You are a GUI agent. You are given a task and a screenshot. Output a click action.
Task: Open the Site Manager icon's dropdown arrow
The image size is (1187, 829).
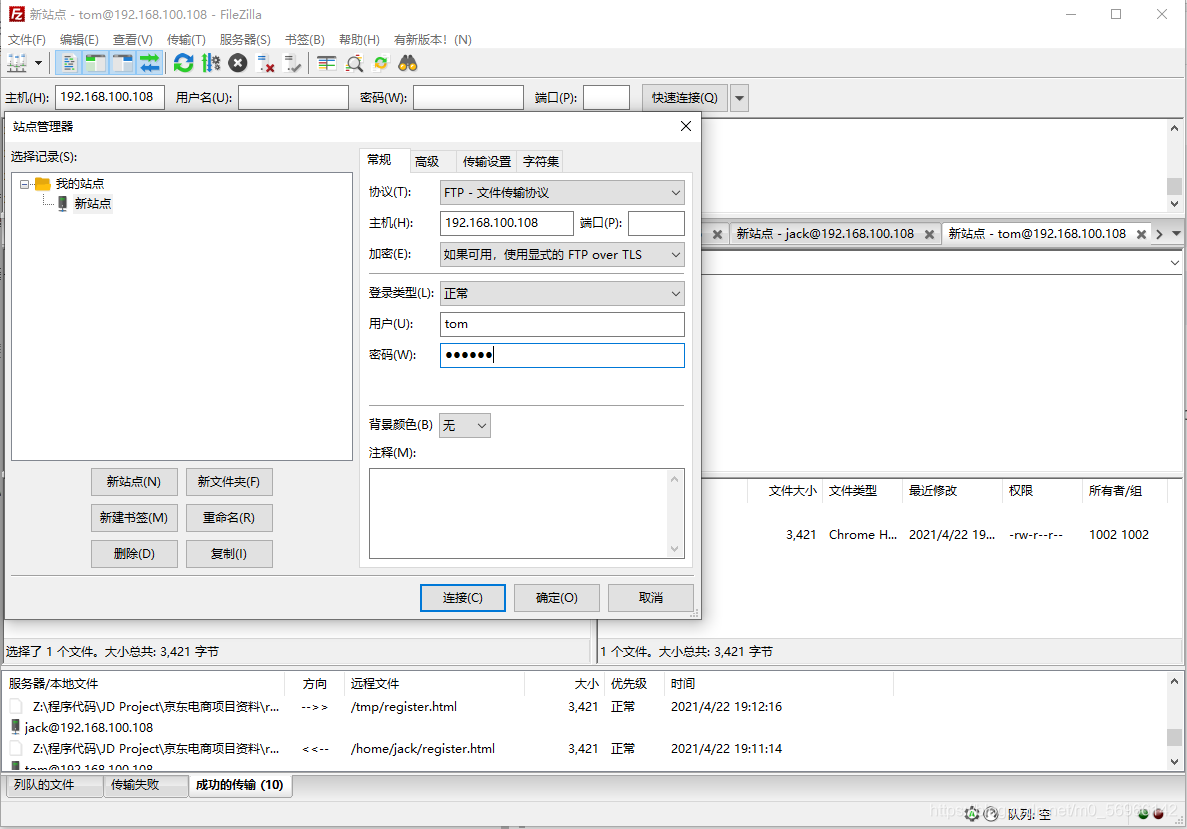(38, 64)
